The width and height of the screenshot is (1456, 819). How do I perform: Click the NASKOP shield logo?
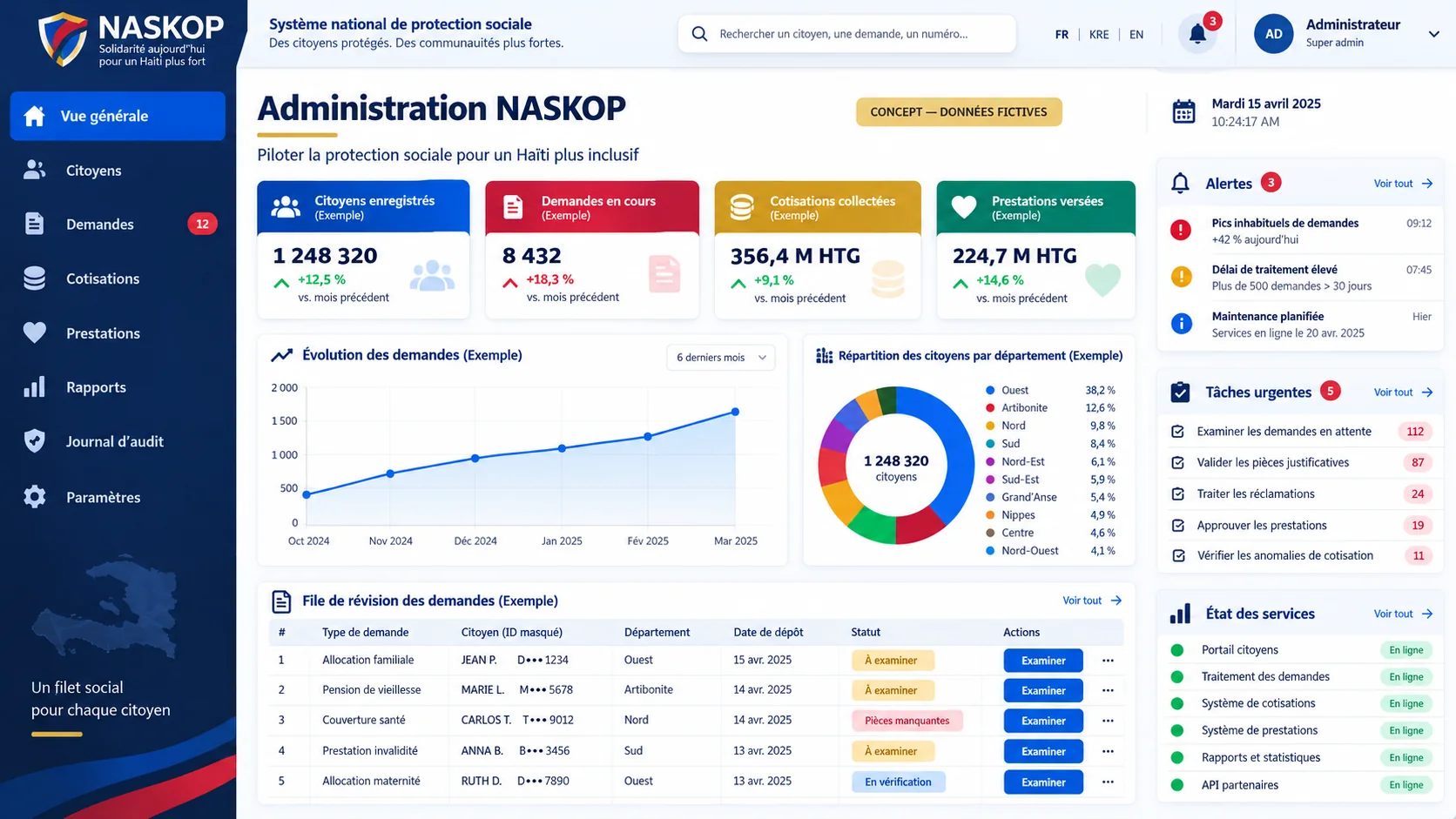point(63,39)
